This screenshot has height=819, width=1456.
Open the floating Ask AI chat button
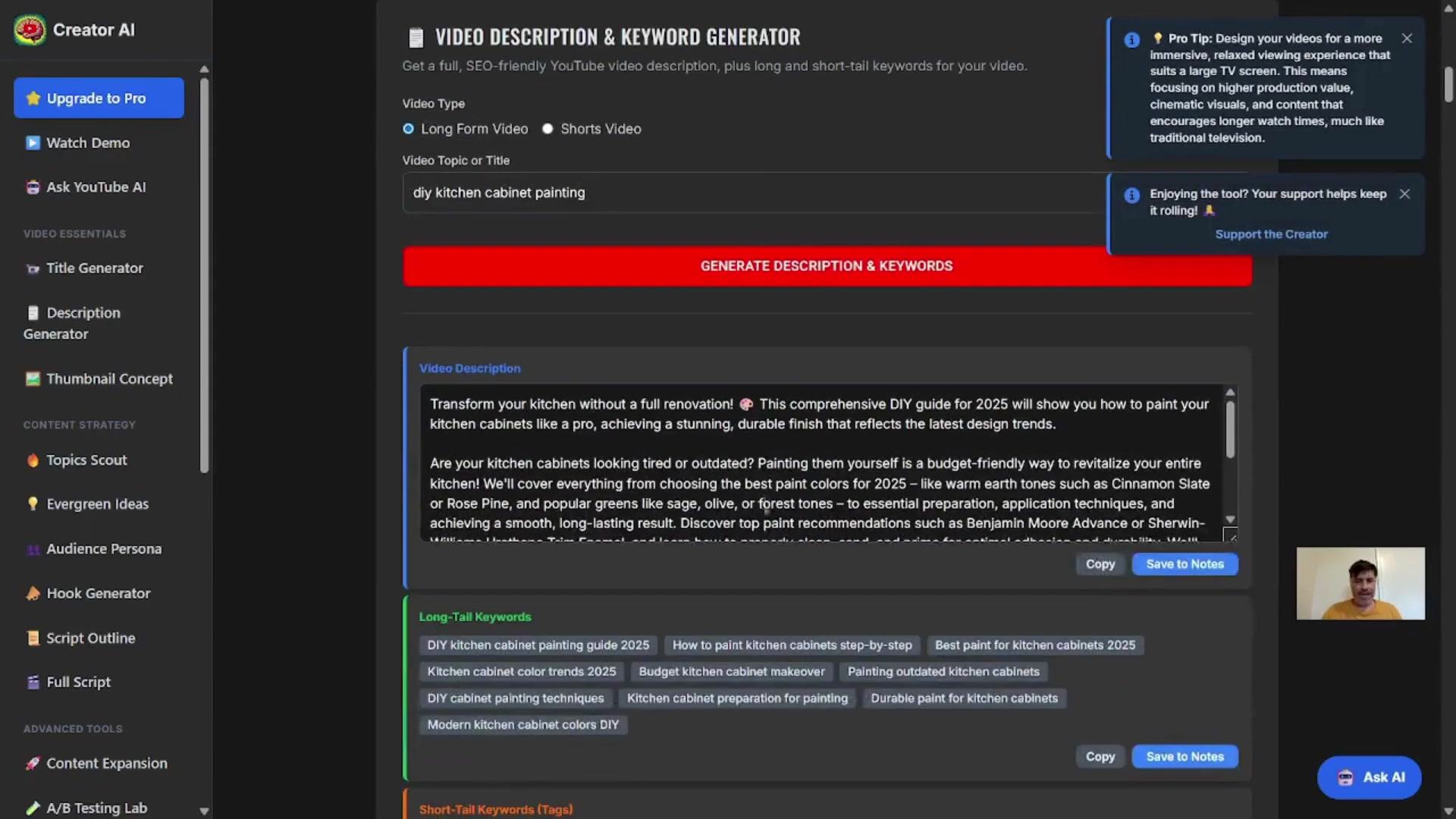[x=1369, y=777]
